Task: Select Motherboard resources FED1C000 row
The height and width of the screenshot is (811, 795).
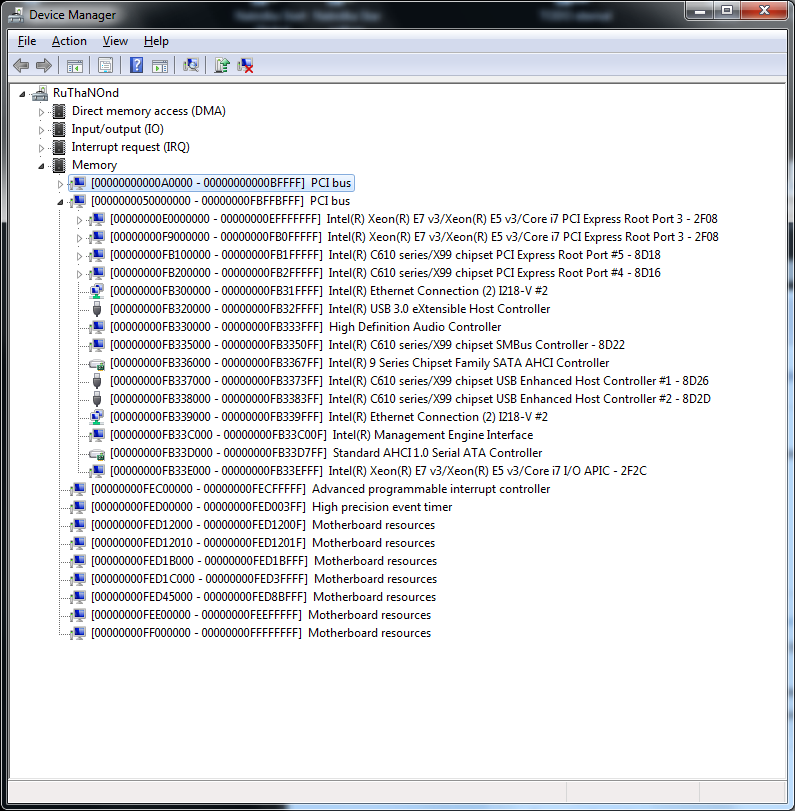Action: point(264,579)
